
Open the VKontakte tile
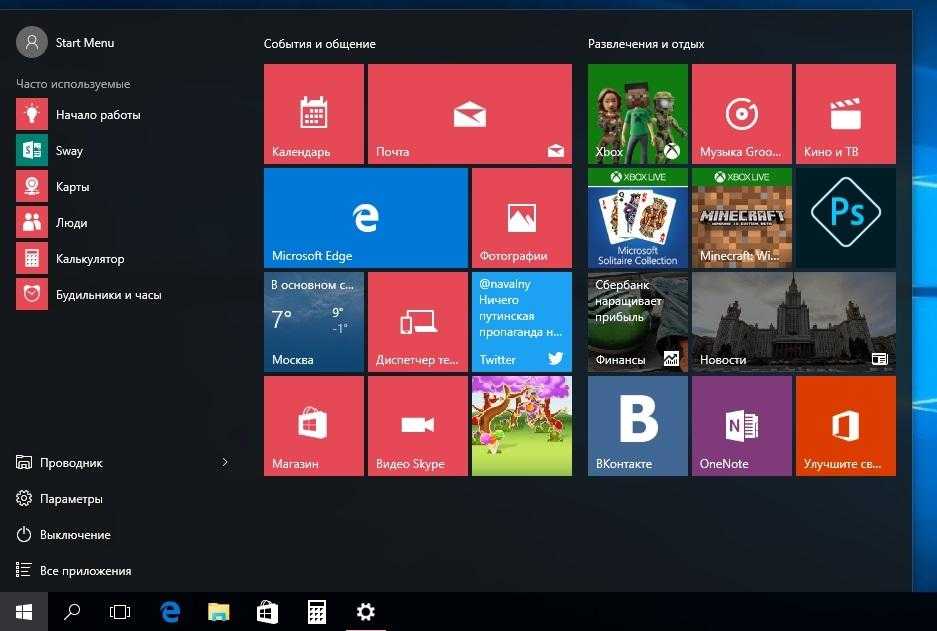point(637,425)
